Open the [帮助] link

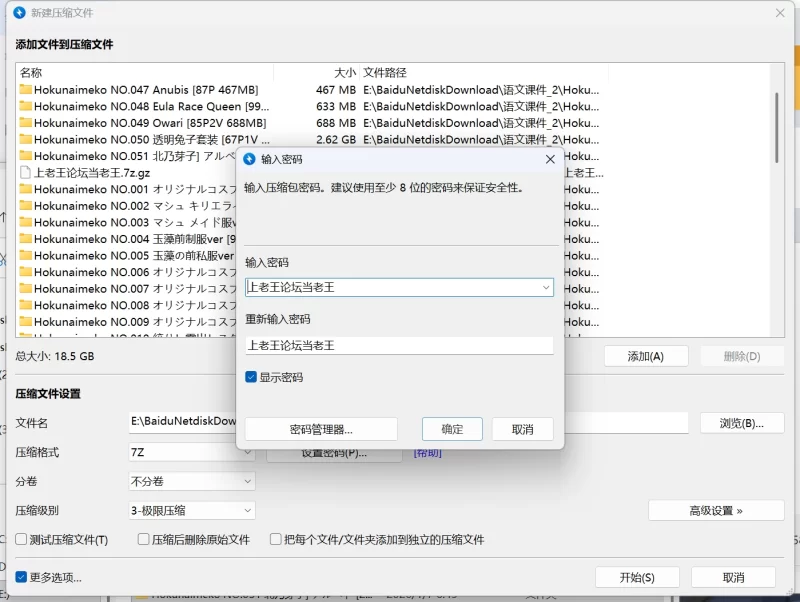(428, 453)
